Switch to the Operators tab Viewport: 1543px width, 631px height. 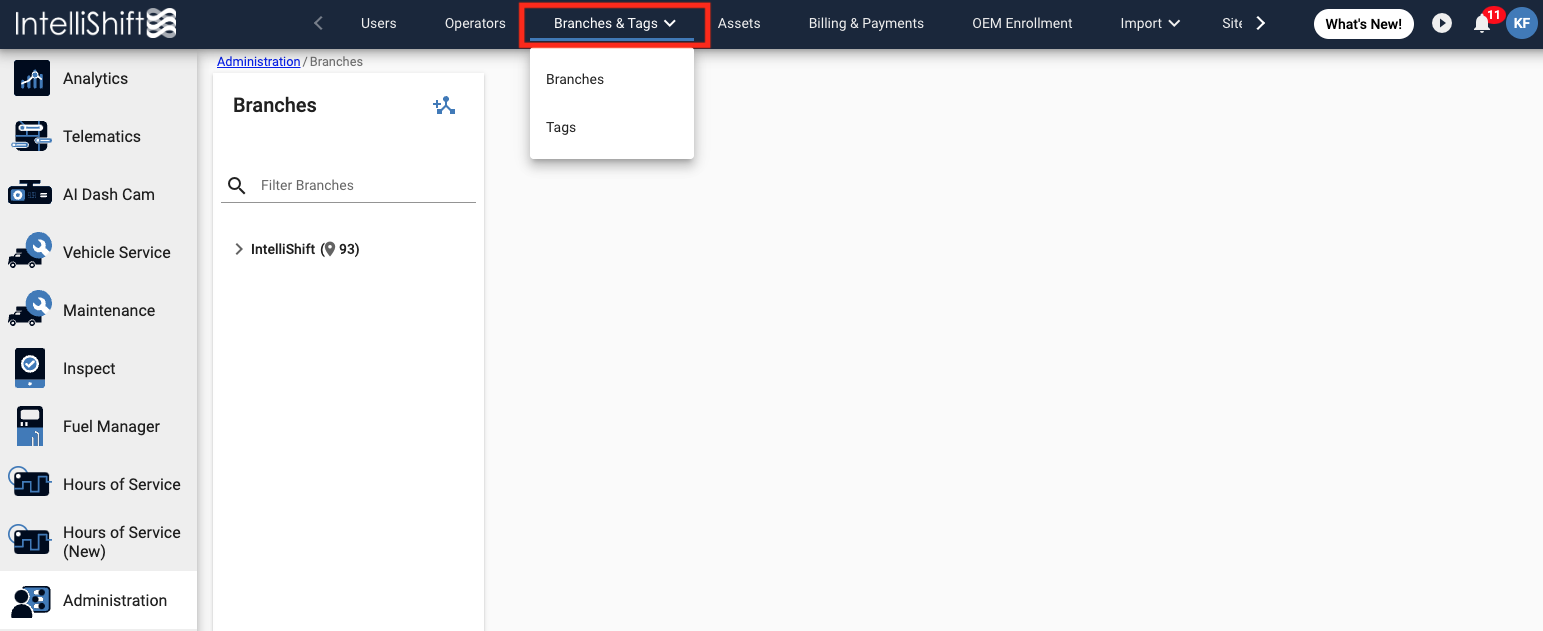[x=475, y=23]
